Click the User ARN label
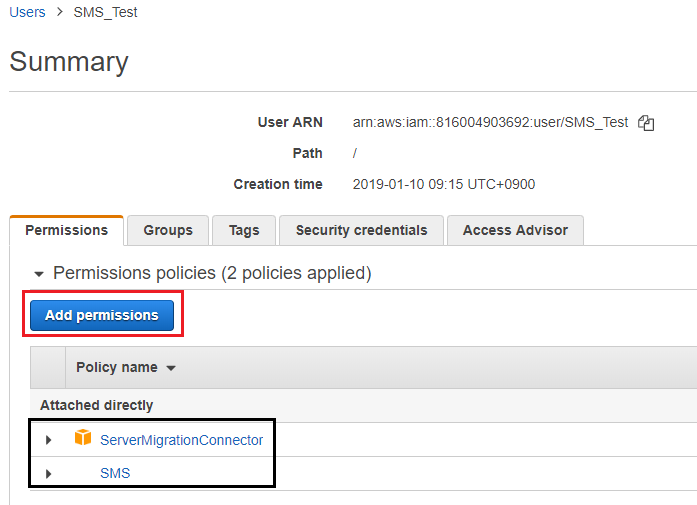 click(290, 122)
